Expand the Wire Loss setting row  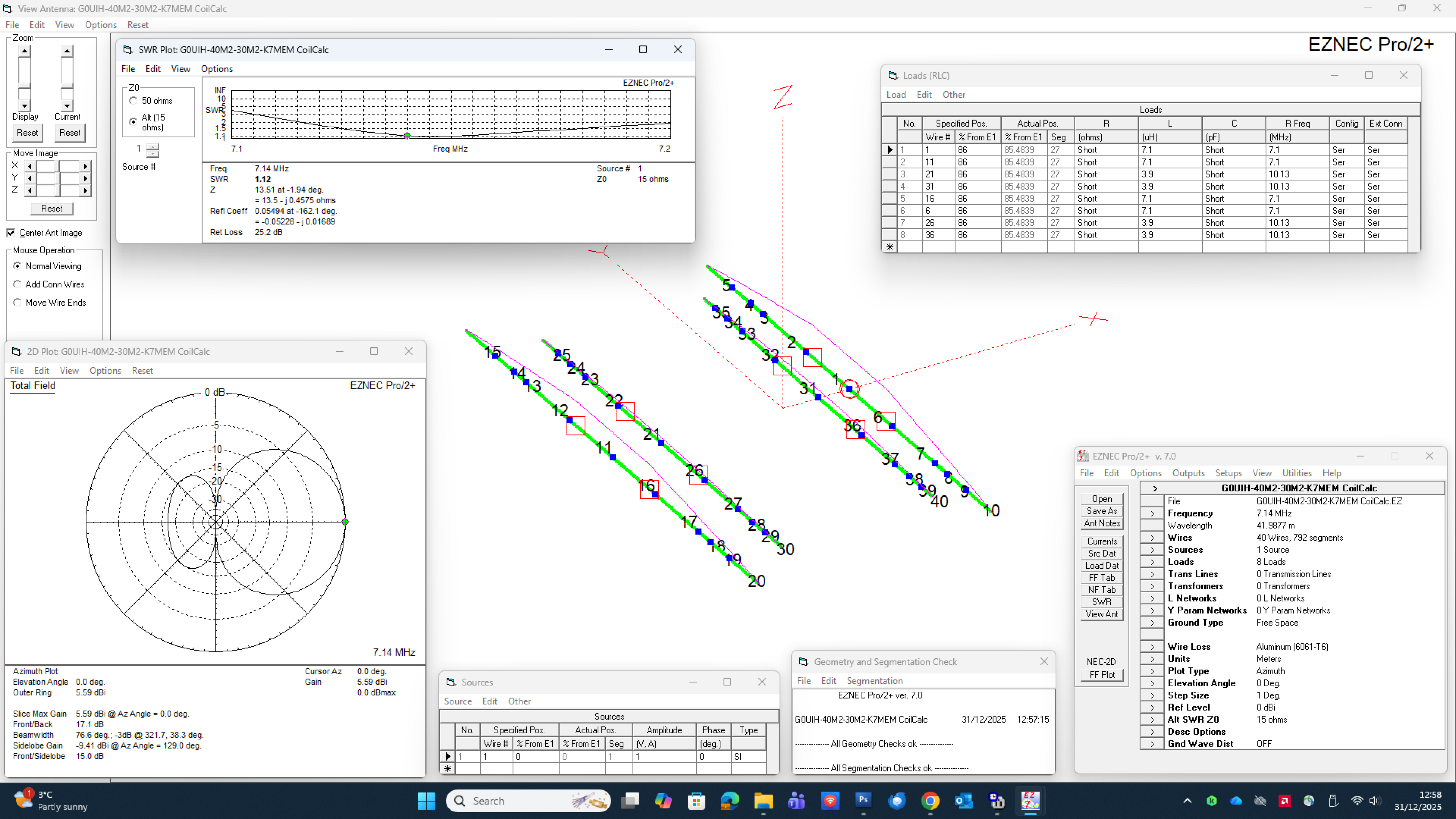coord(1152,647)
